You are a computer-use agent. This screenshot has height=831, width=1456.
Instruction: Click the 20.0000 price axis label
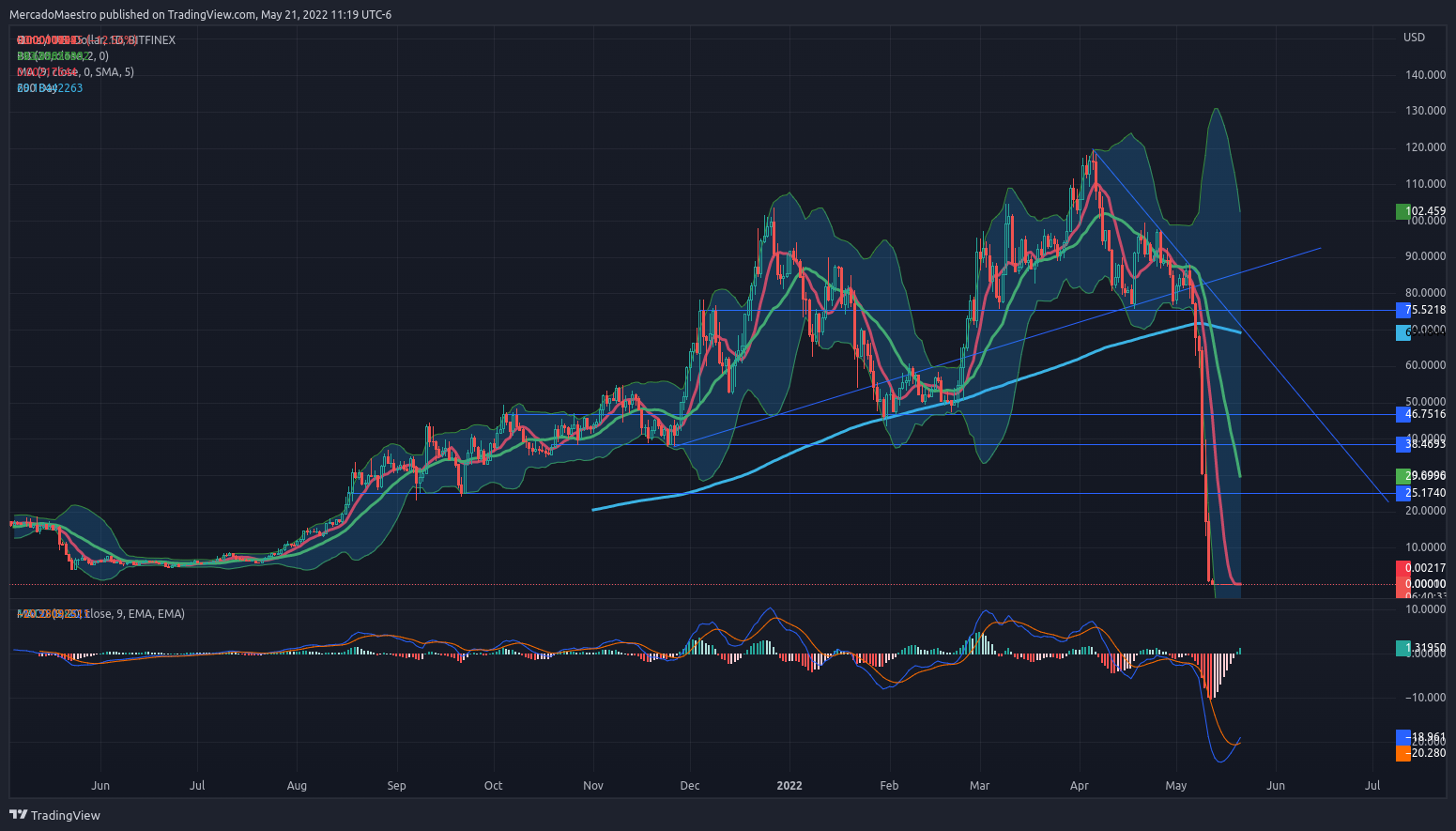point(1425,511)
